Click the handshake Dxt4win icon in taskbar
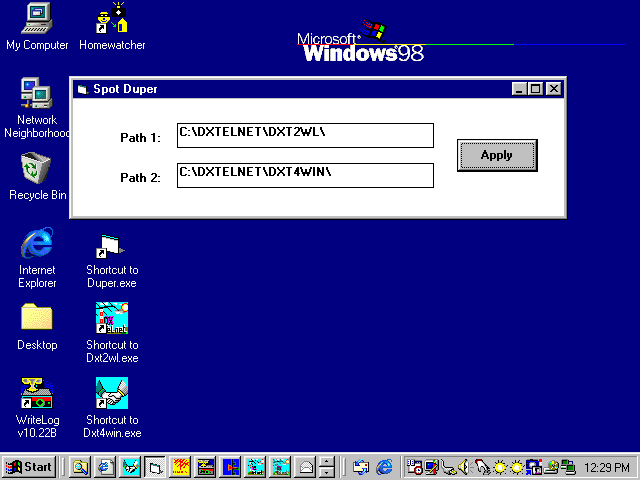 pyautogui.click(x=130, y=467)
